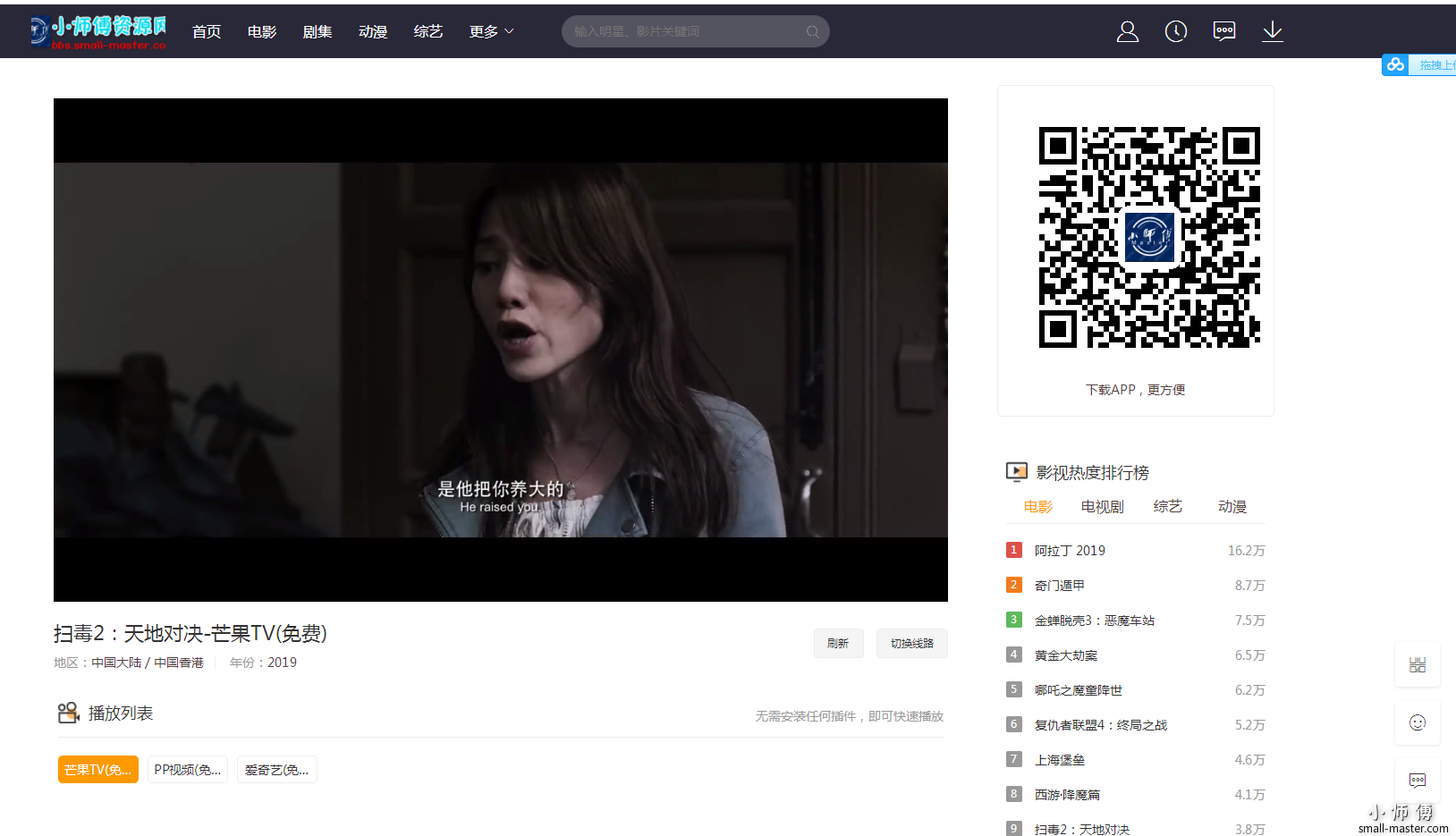Open the user account icon

(1128, 31)
